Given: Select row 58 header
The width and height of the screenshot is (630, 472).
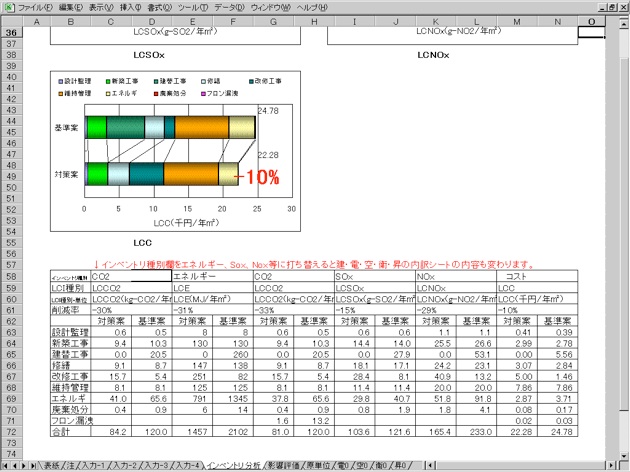Looking at the screenshot, I should pyautogui.click(x=11, y=276).
